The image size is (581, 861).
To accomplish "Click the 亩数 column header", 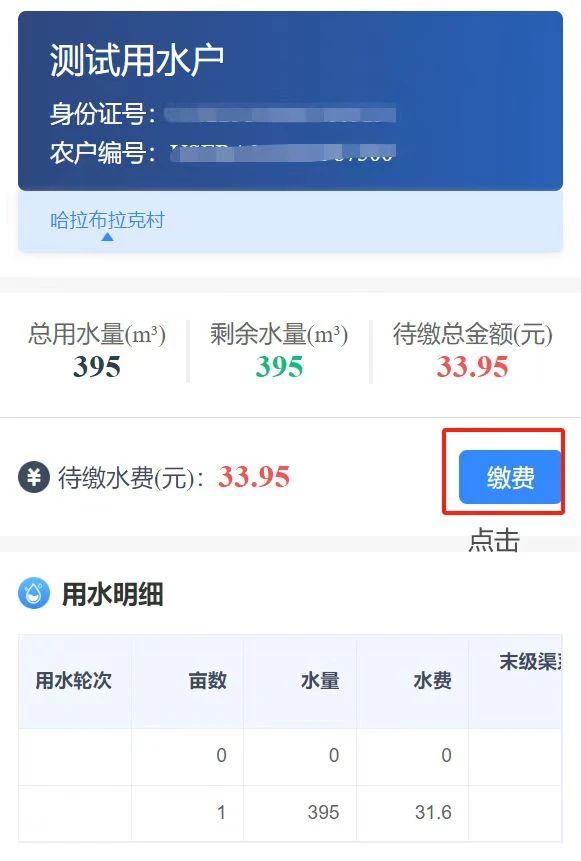I will click(x=208, y=680).
